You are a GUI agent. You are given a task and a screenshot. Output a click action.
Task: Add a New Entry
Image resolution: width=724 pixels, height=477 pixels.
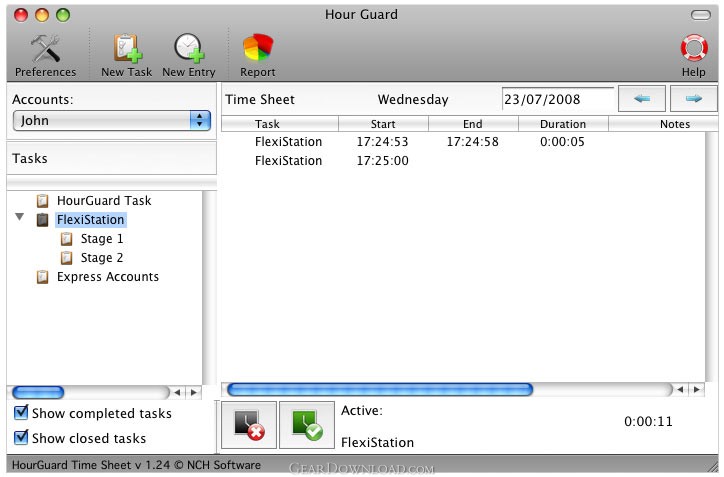[188, 56]
